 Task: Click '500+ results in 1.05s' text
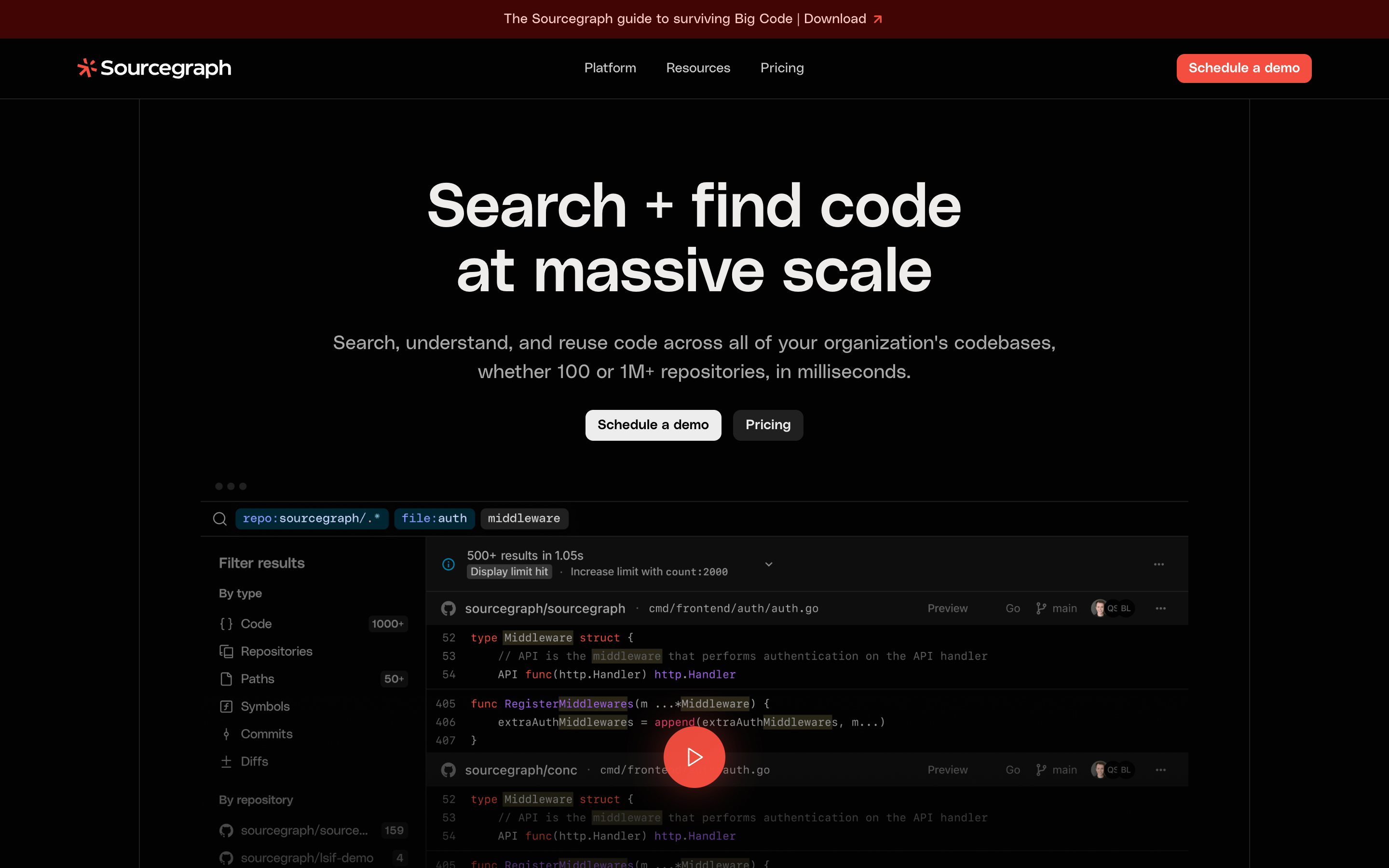525,555
